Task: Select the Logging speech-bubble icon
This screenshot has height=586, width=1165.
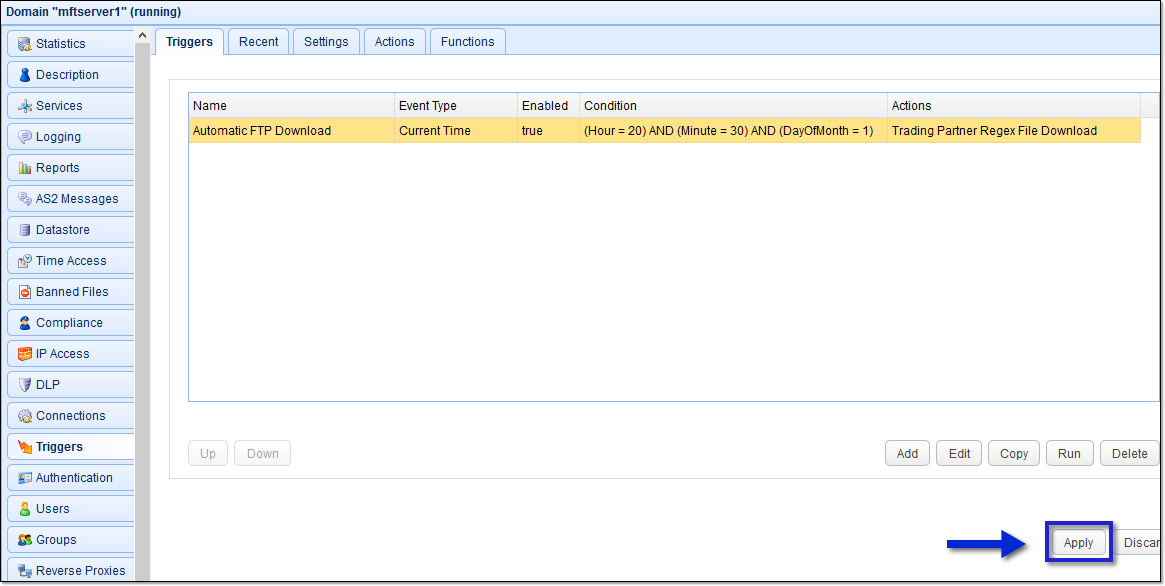Action: coord(25,137)
